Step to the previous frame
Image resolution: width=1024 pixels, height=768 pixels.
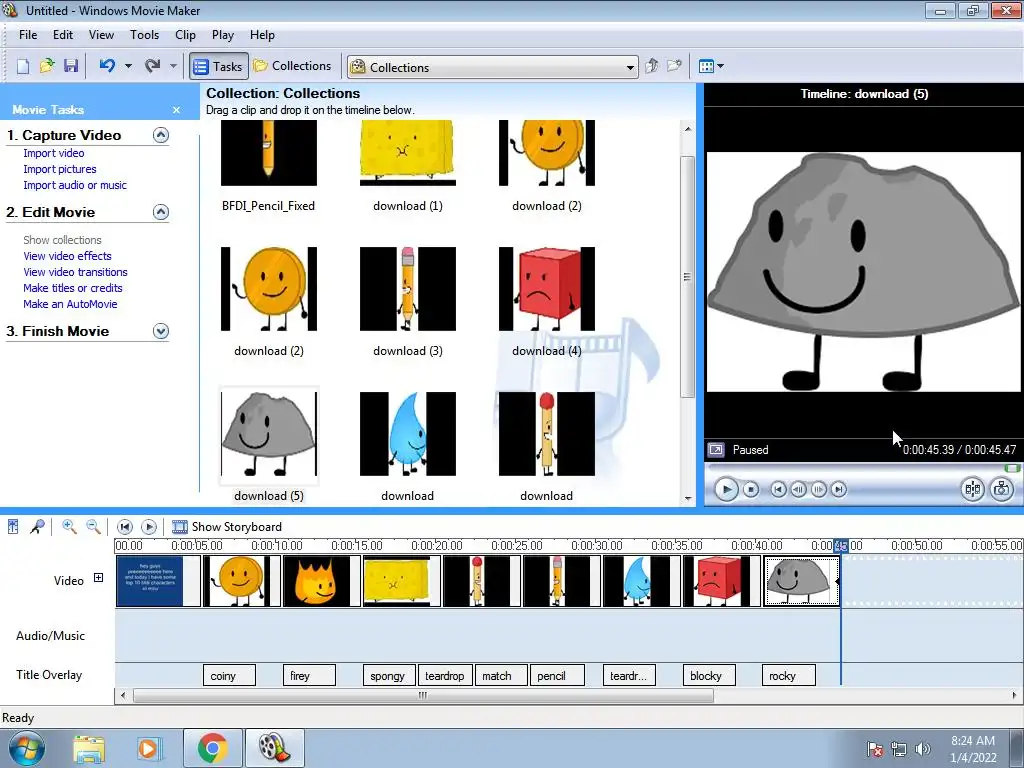coord(798,489)
